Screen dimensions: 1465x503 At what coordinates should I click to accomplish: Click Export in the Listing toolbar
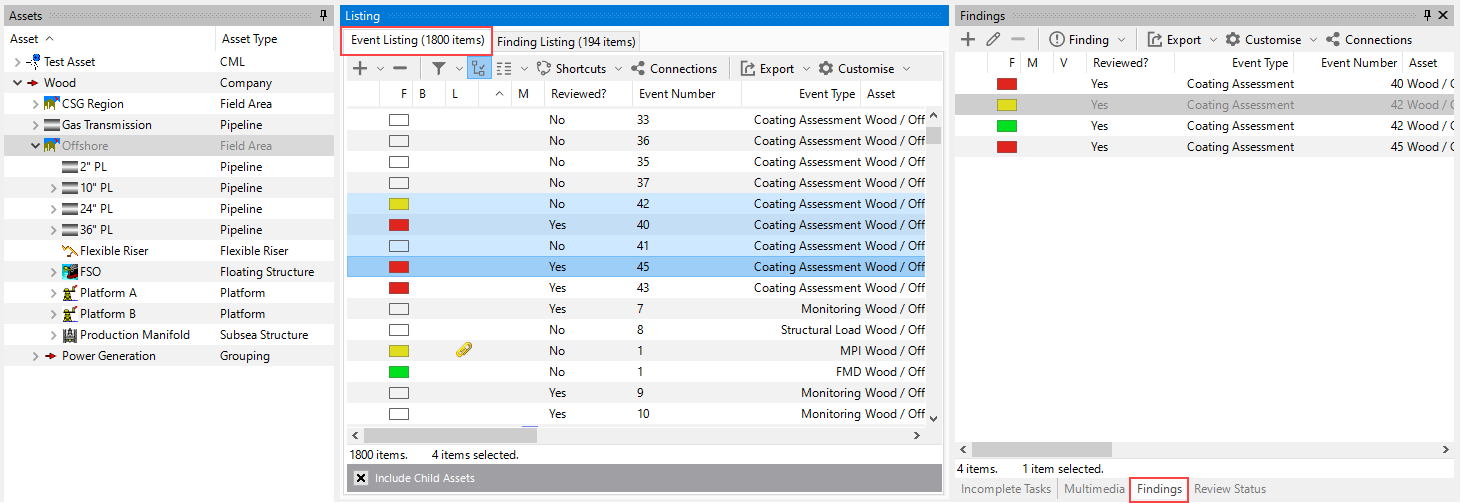768,69
